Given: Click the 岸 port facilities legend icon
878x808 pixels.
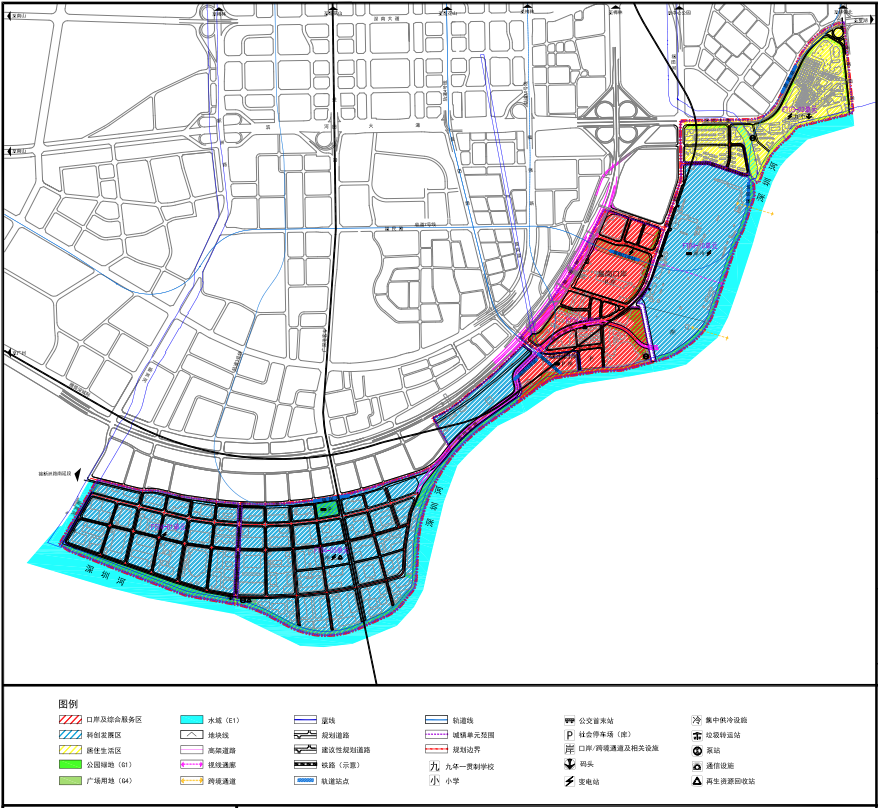Looking at the screenshot, I should coord(569,749).
